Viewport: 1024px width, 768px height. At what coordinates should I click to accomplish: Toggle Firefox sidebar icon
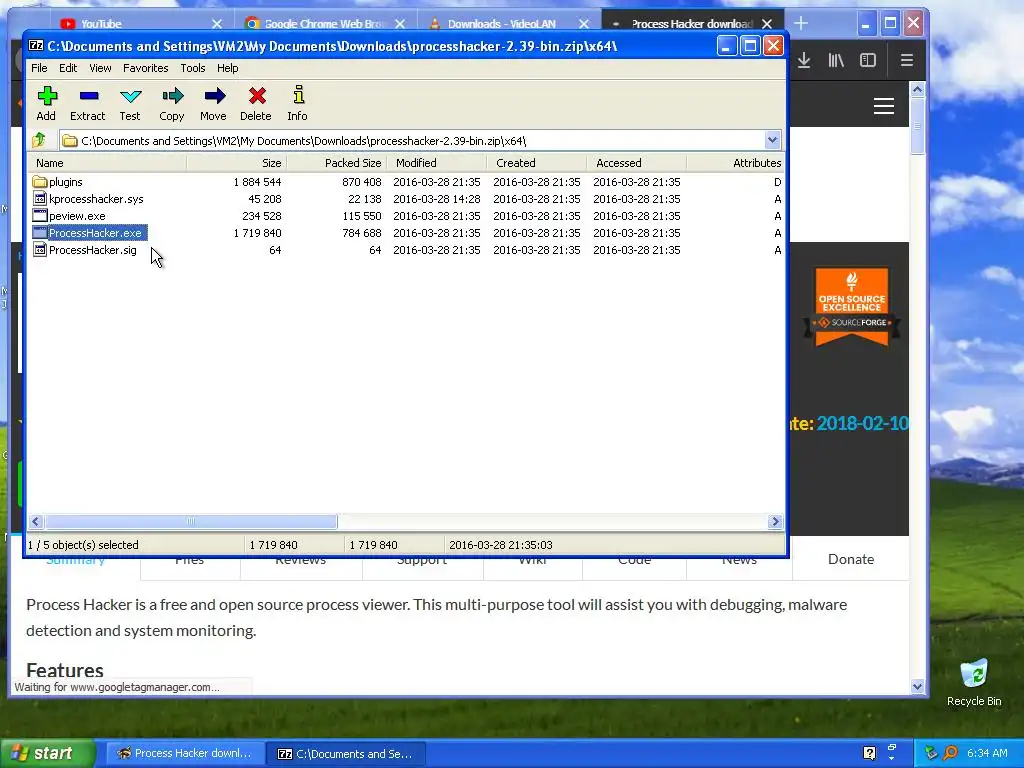(868, 61)
